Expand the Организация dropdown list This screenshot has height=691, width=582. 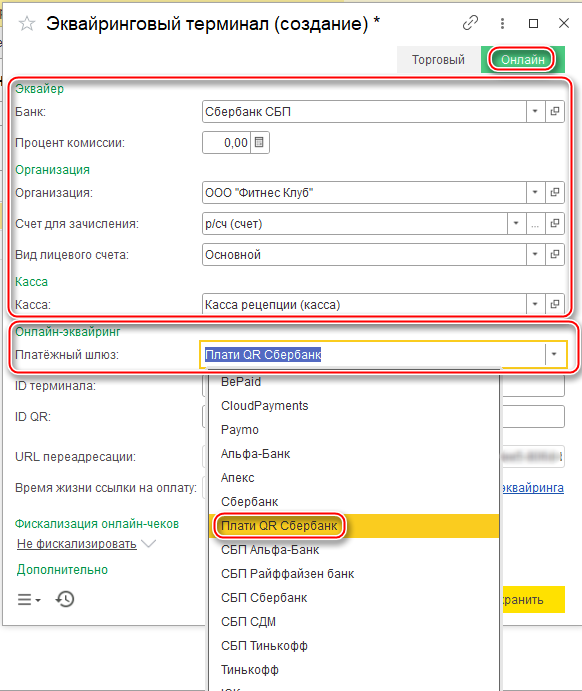click(x=535, y=192)
